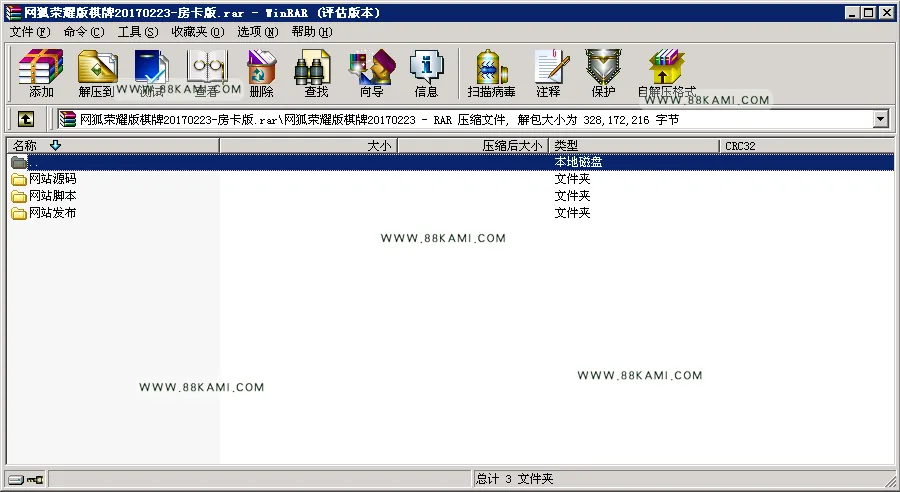This screenshot has height=492, width=900.
Task: Go up one folder level button
Action: click(x=25, y=119)
